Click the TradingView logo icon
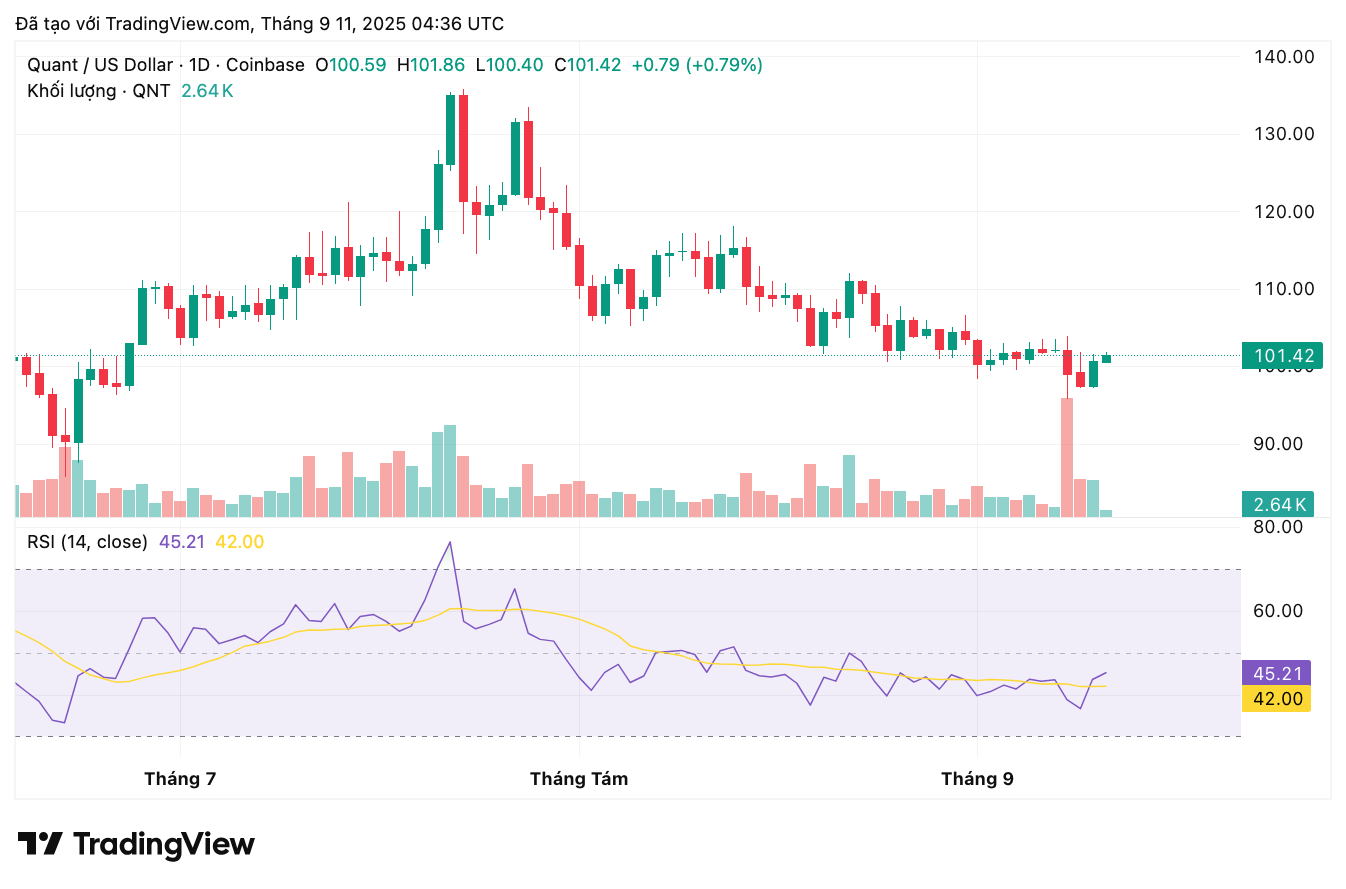 (x=41, y=844)
